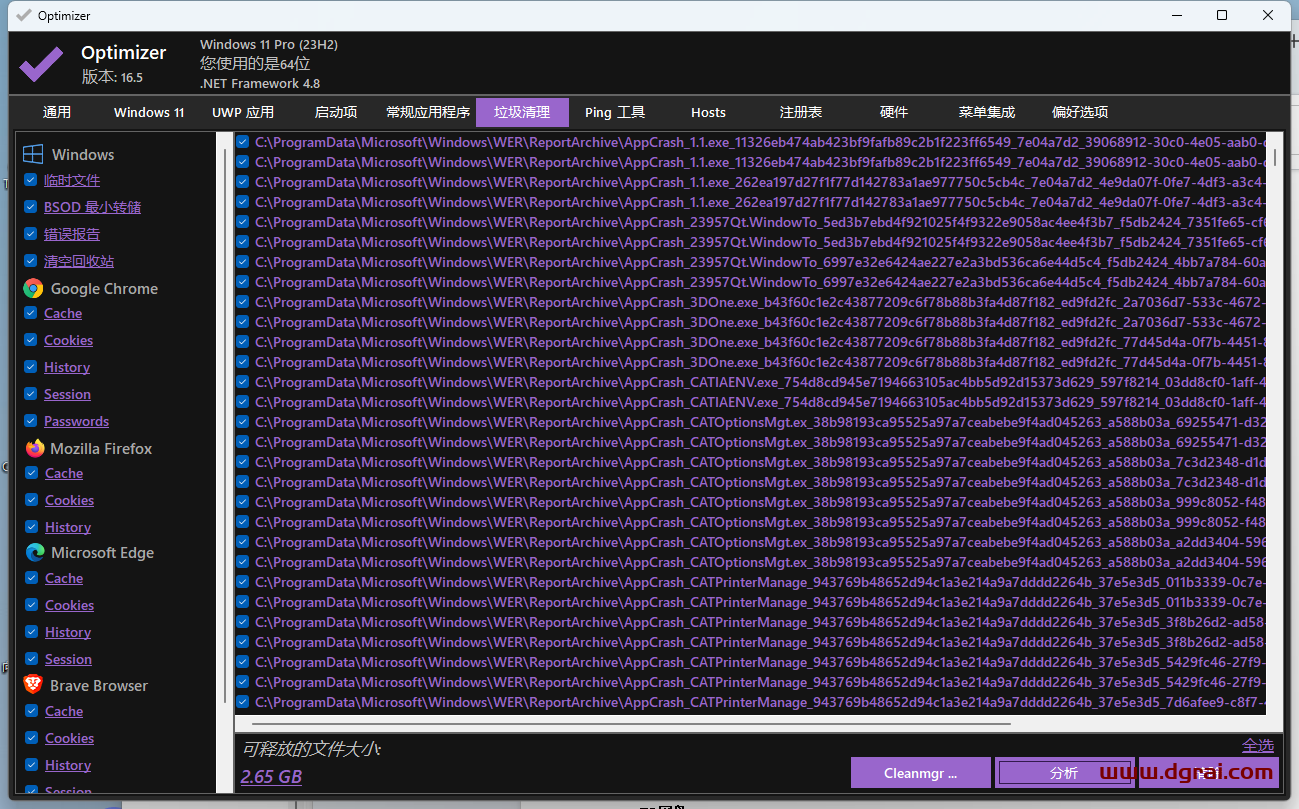
Task: Click the 2.65 GB size value
Action: click(x=271, y=777)
